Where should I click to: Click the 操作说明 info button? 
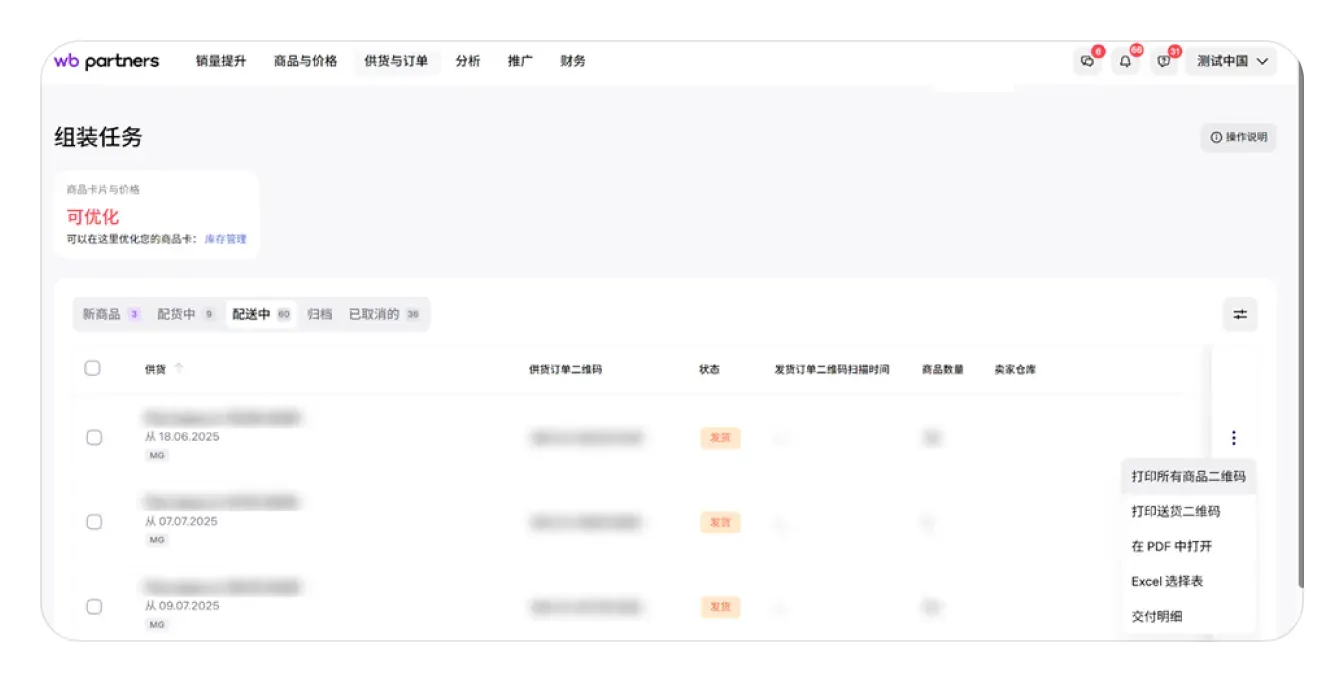tap(1238, 137)
